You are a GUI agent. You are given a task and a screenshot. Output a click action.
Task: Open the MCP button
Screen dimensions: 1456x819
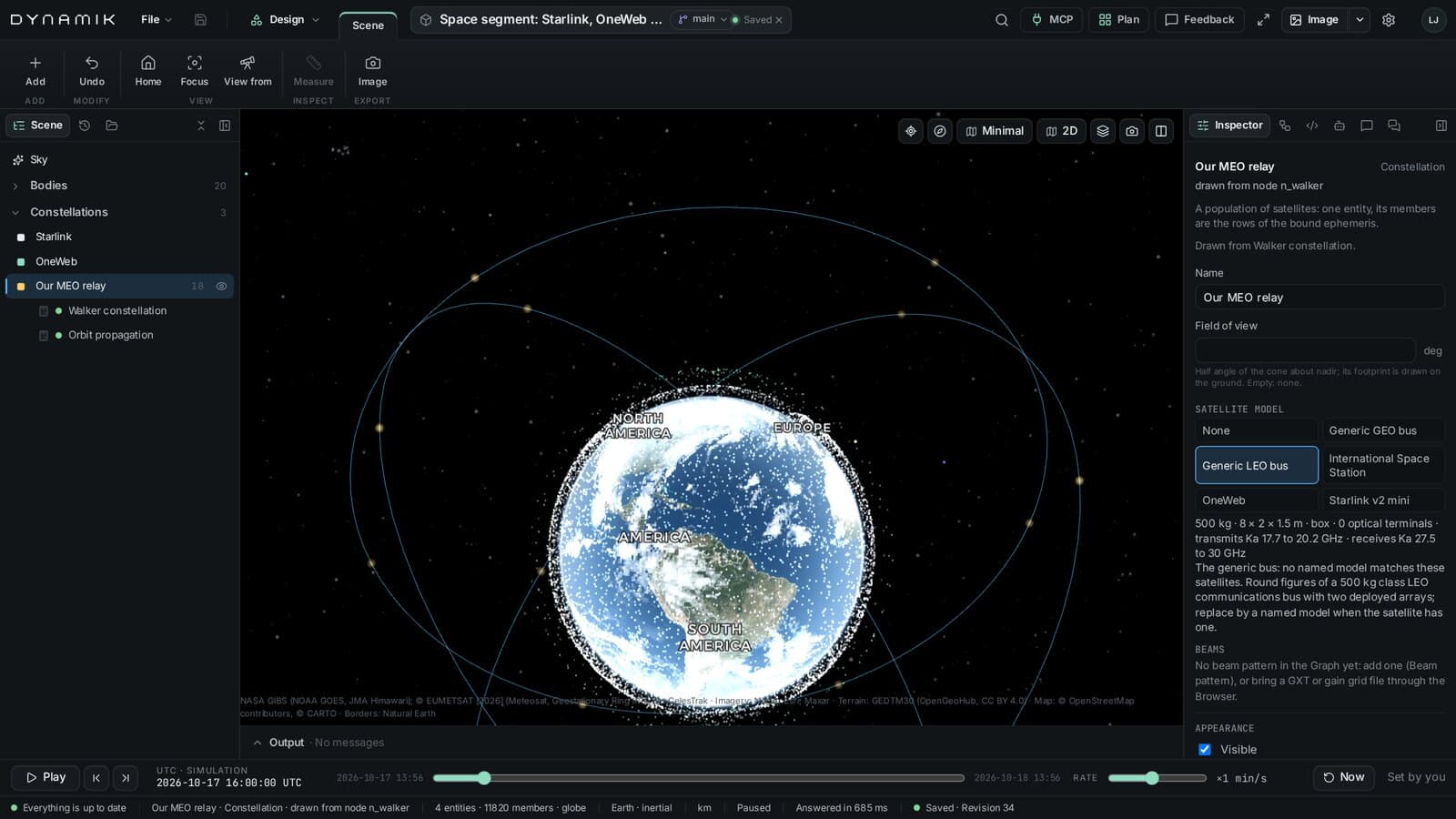(1051, 19)
